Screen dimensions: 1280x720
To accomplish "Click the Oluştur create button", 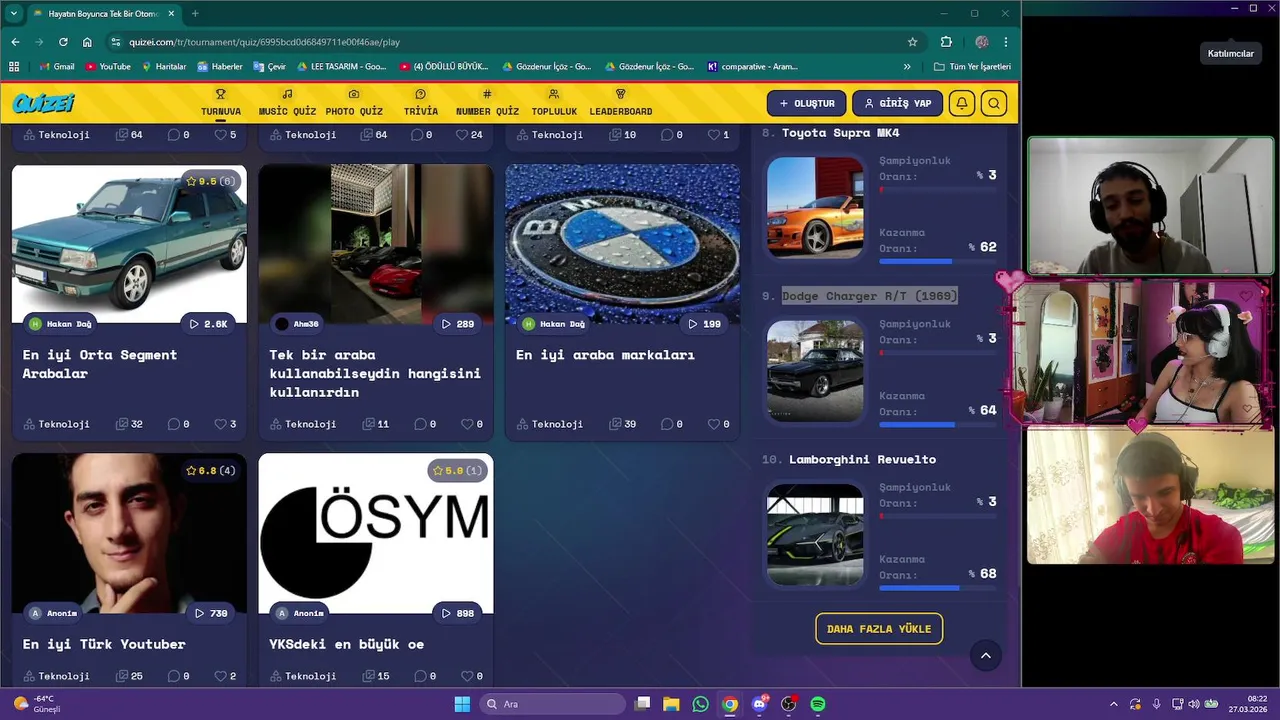I will [807, 103].
